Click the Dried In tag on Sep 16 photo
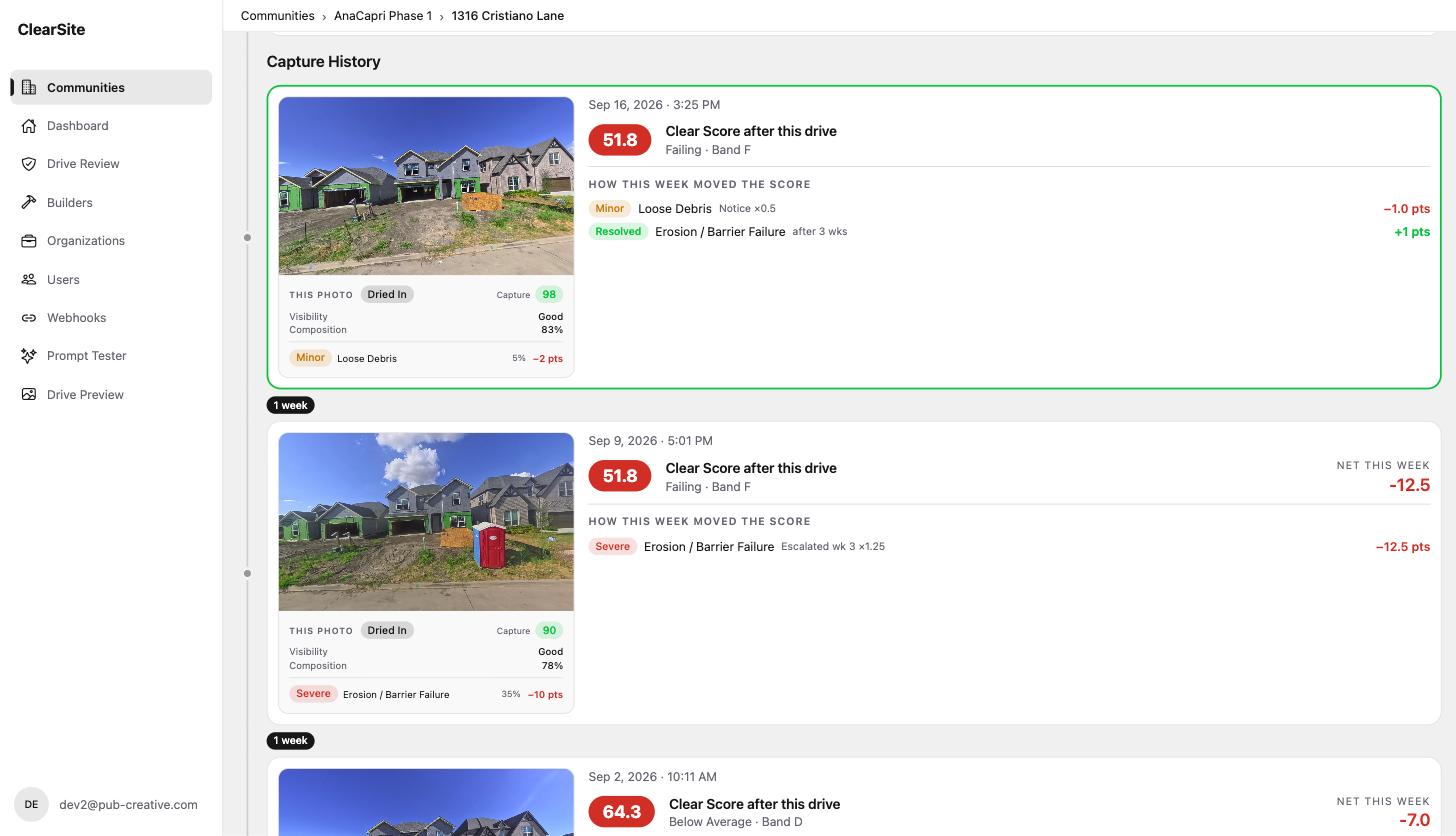The image size is (1456, 836). tap(387, 295)
